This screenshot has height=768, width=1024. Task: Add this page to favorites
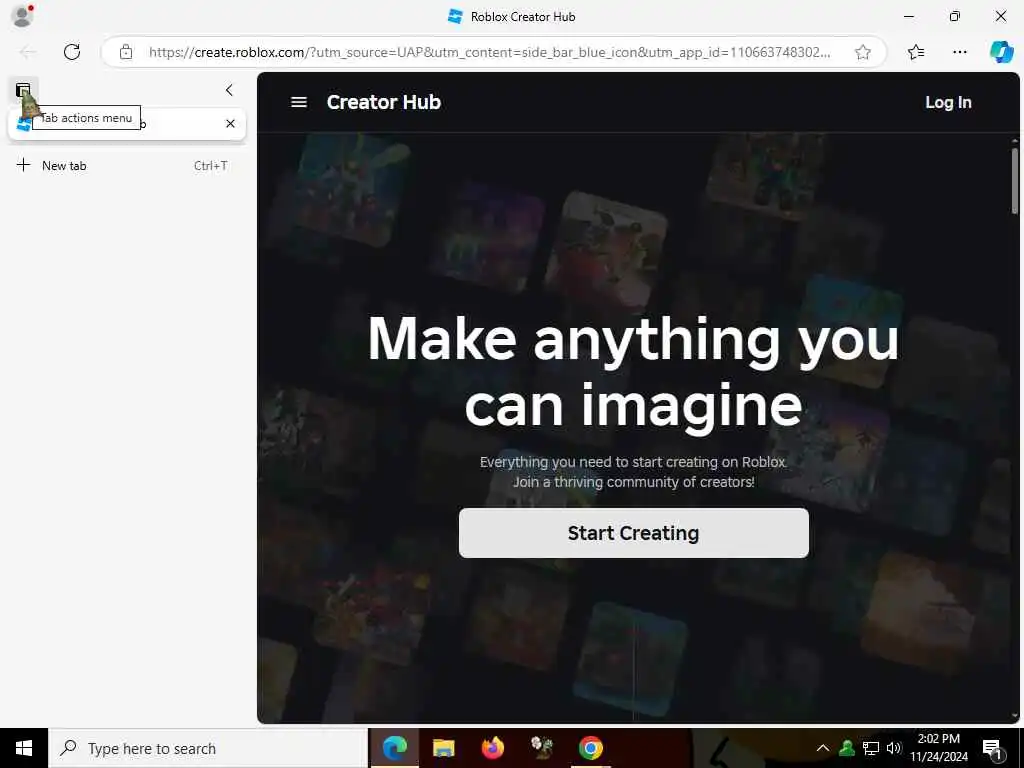point(863,52)
